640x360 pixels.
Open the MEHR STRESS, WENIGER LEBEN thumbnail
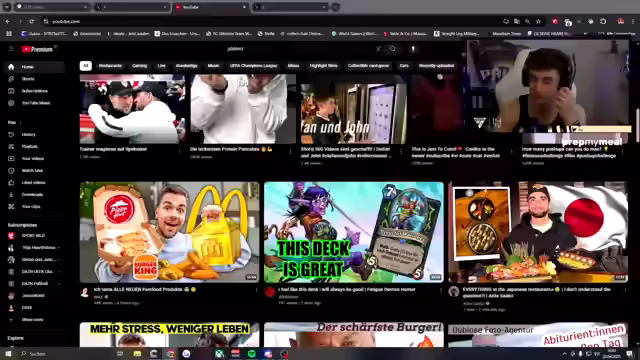click(x=169, y=335)
